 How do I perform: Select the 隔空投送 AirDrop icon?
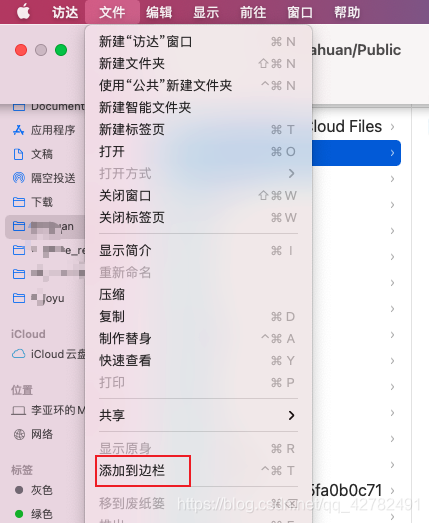tap(19, 178)
